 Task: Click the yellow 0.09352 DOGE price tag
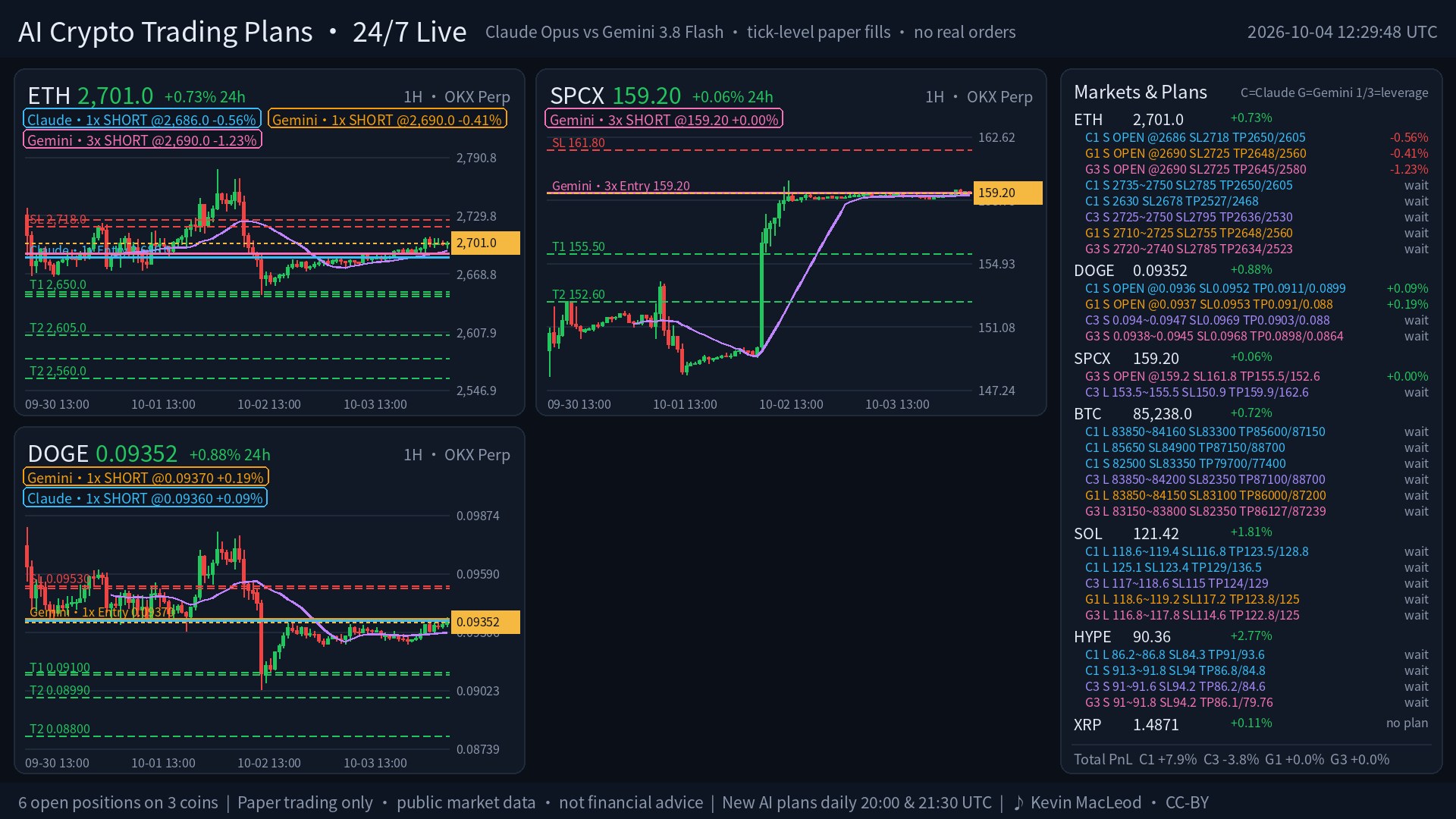coord(485,622)
